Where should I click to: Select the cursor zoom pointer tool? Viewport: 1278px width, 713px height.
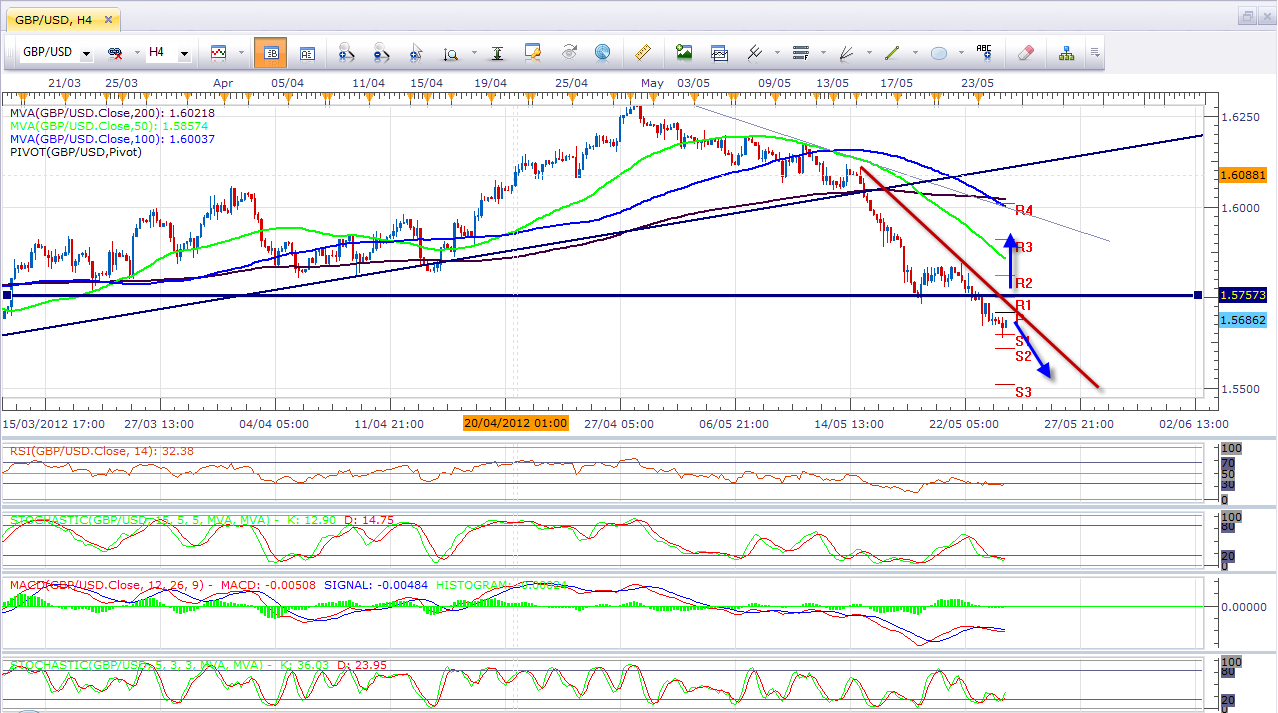click(x=415, y=52)
